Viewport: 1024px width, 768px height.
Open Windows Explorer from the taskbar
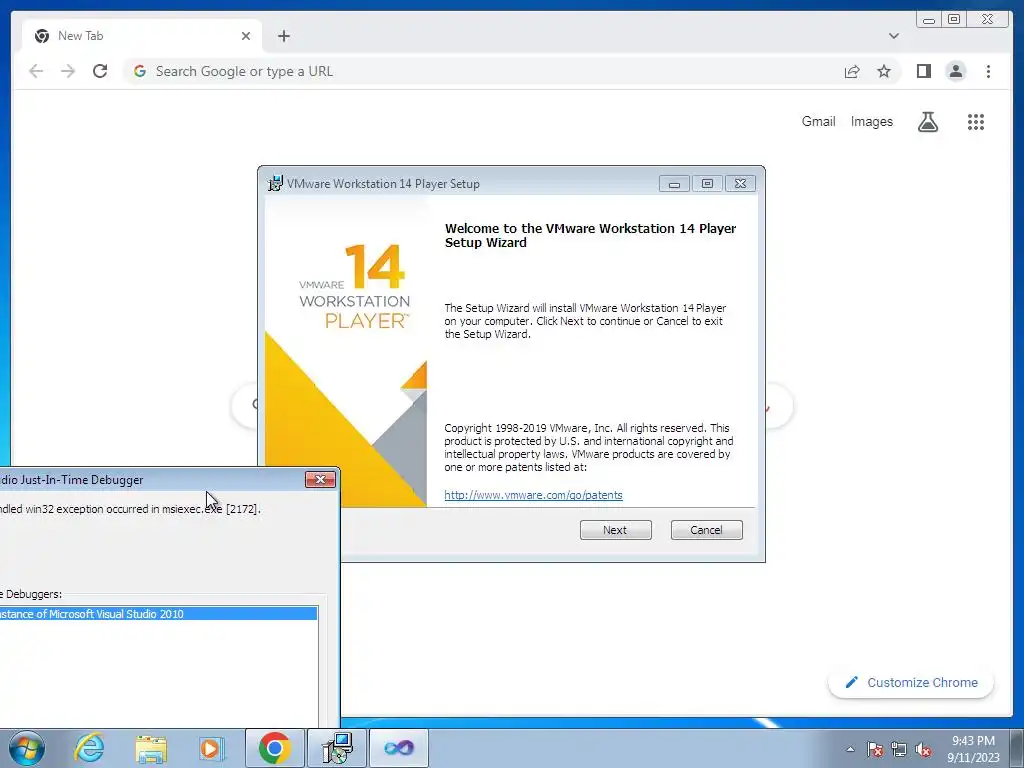tap(151, 748)
